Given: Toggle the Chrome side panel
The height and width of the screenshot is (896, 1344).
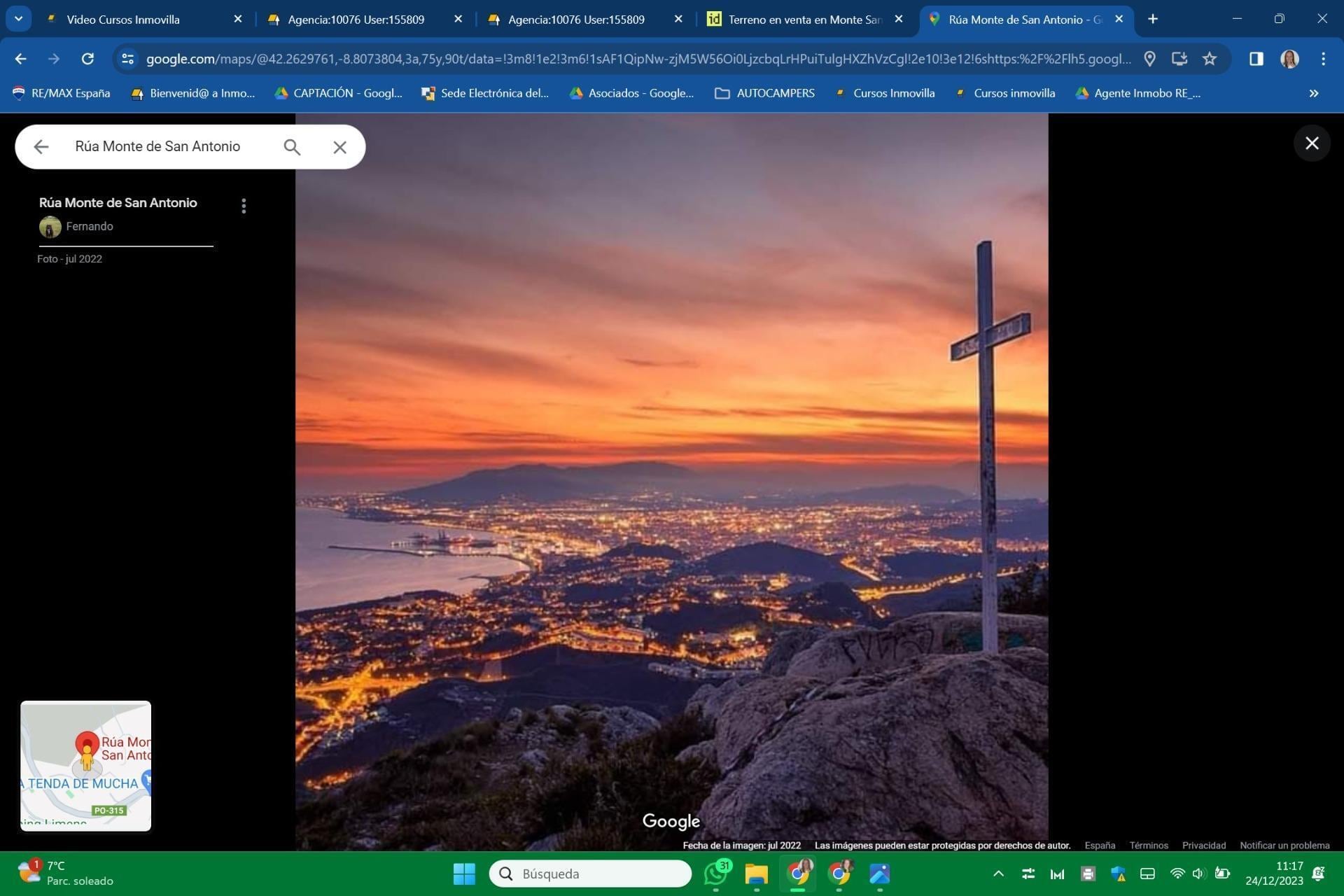Looking at the screenshot, I should click(x=1255, y=59).
